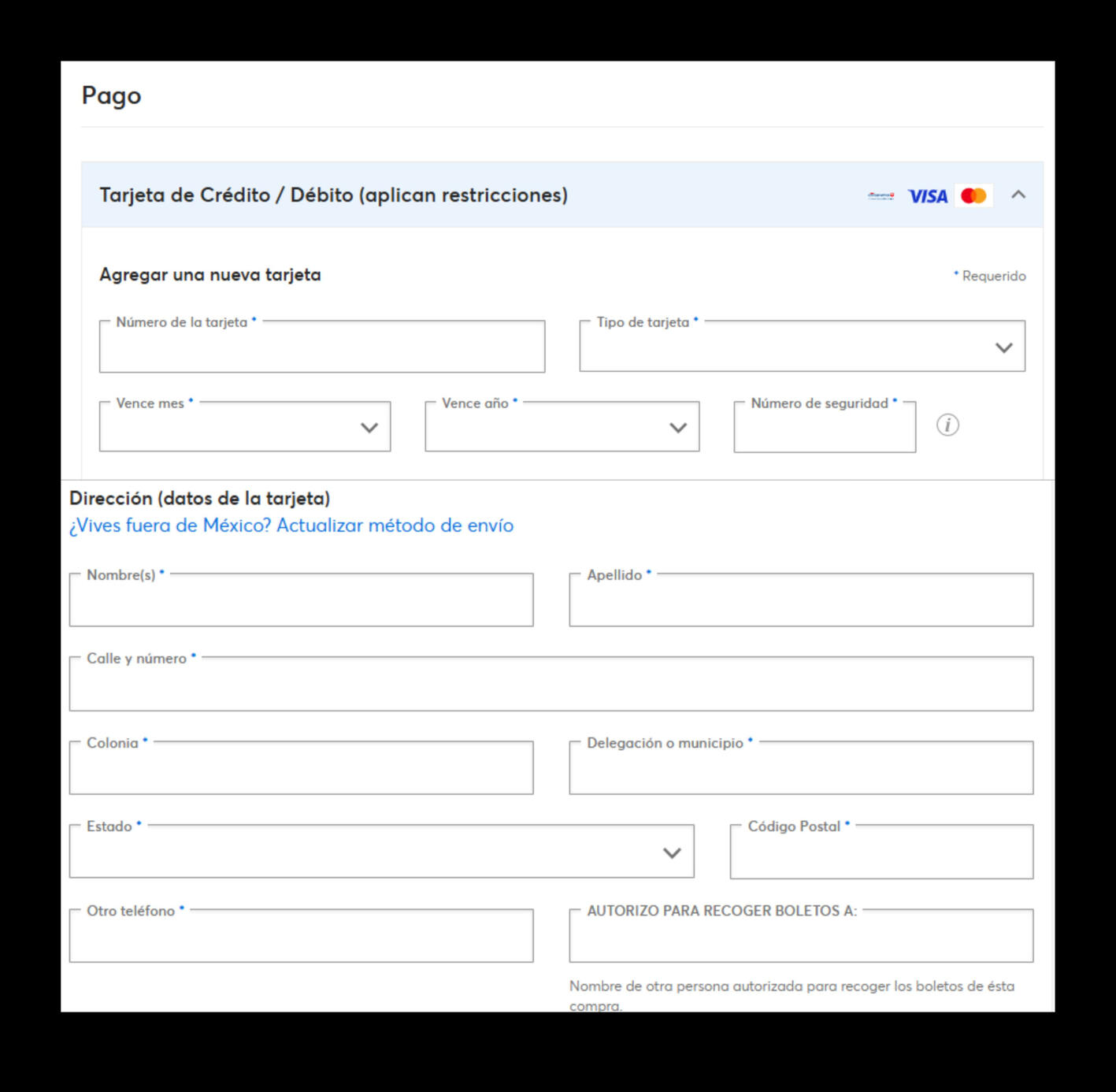Click into the Número de seguridad field
Image resolution: width=1116 pixels, height=1092 pixels.
(x=825, y=427)
